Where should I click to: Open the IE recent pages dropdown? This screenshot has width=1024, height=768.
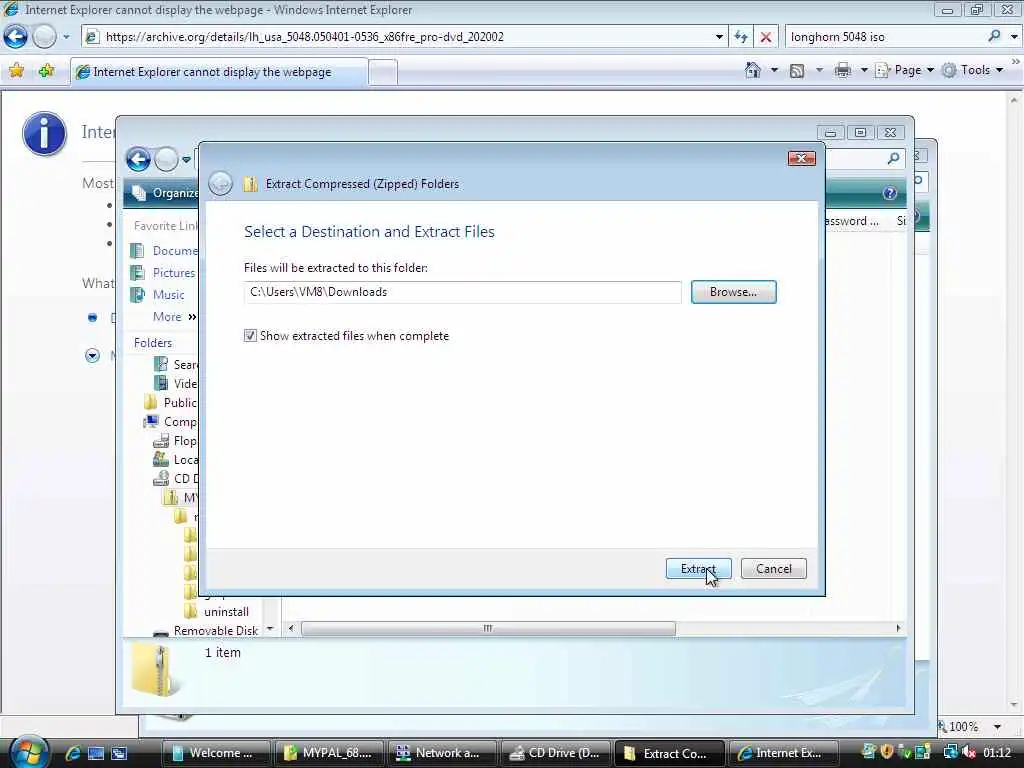point(66,37)
